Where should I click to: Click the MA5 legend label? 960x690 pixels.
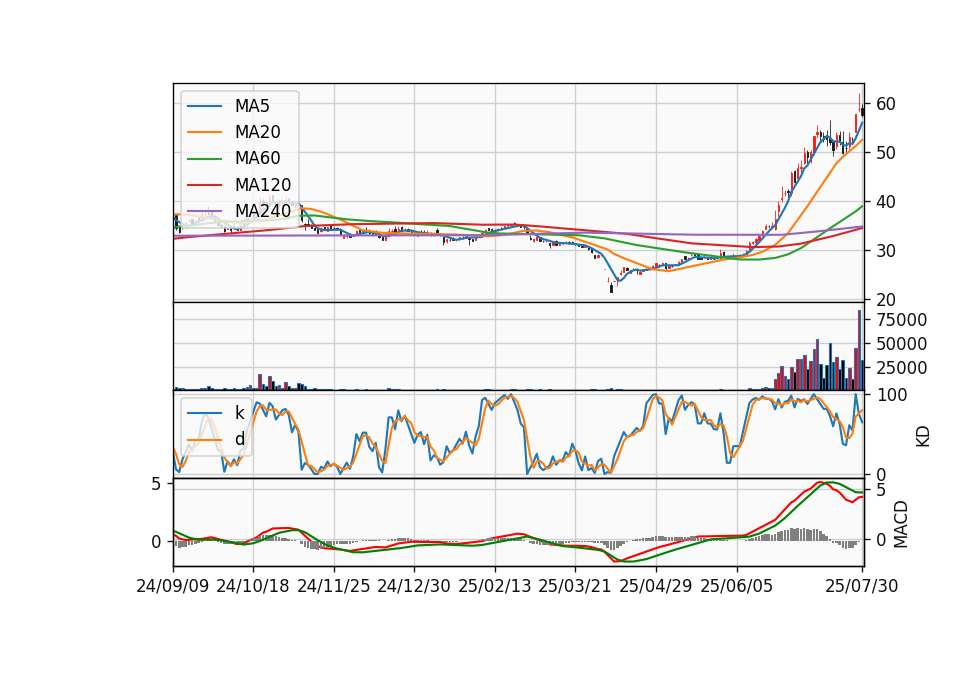(252, 106)
